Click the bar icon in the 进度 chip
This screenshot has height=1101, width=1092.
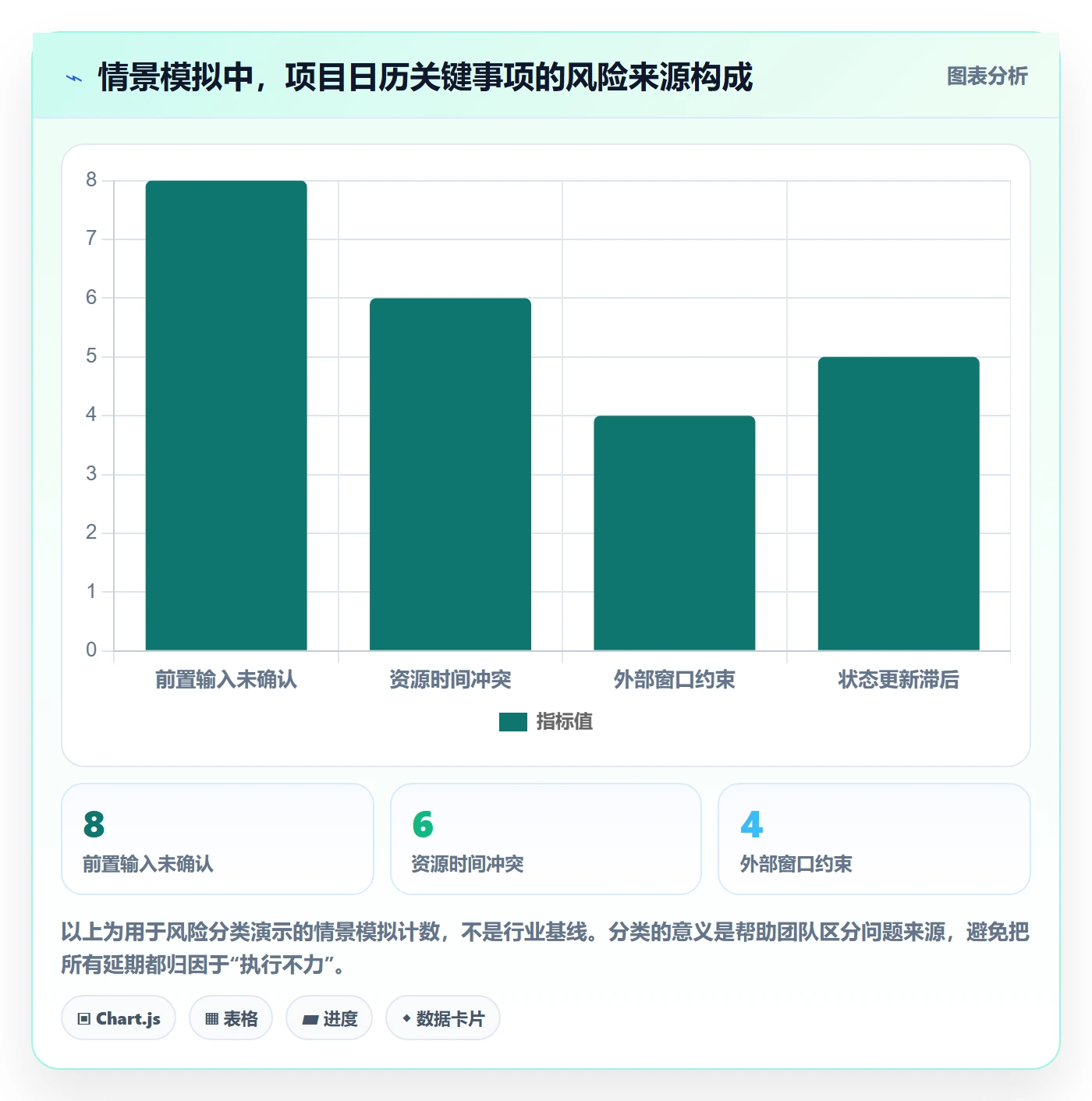pos(310,1019)
